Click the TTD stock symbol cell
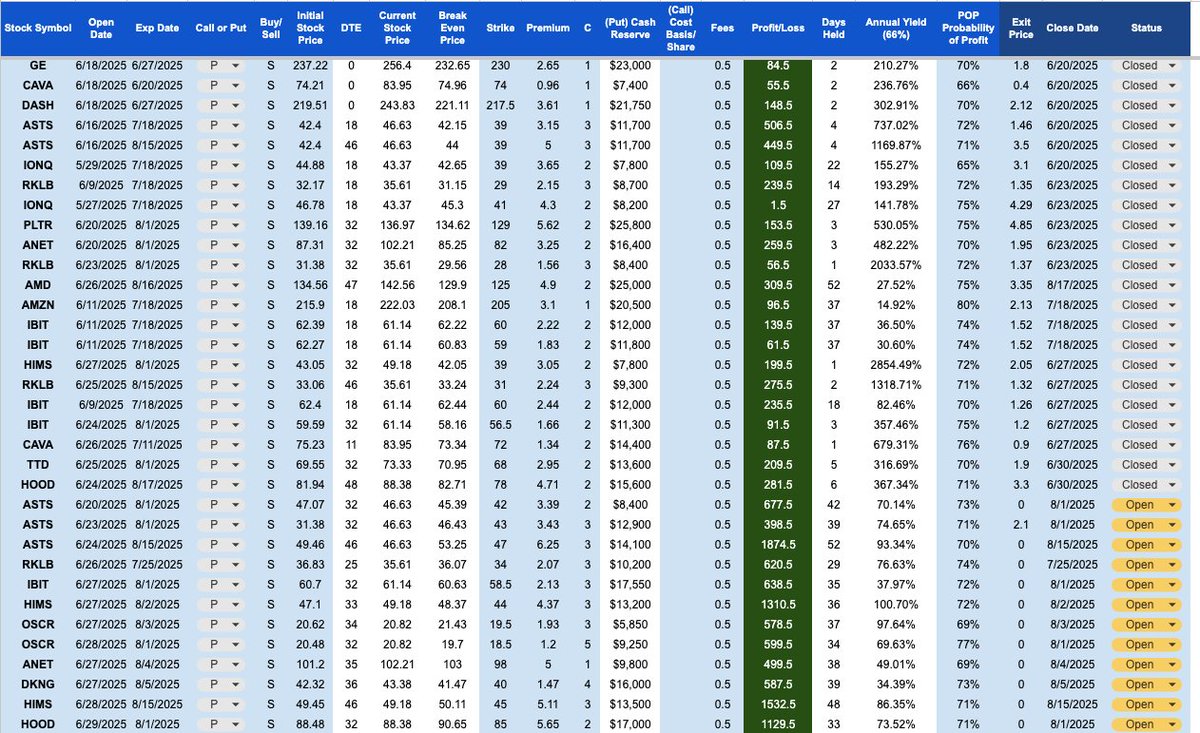 [38, 465]
